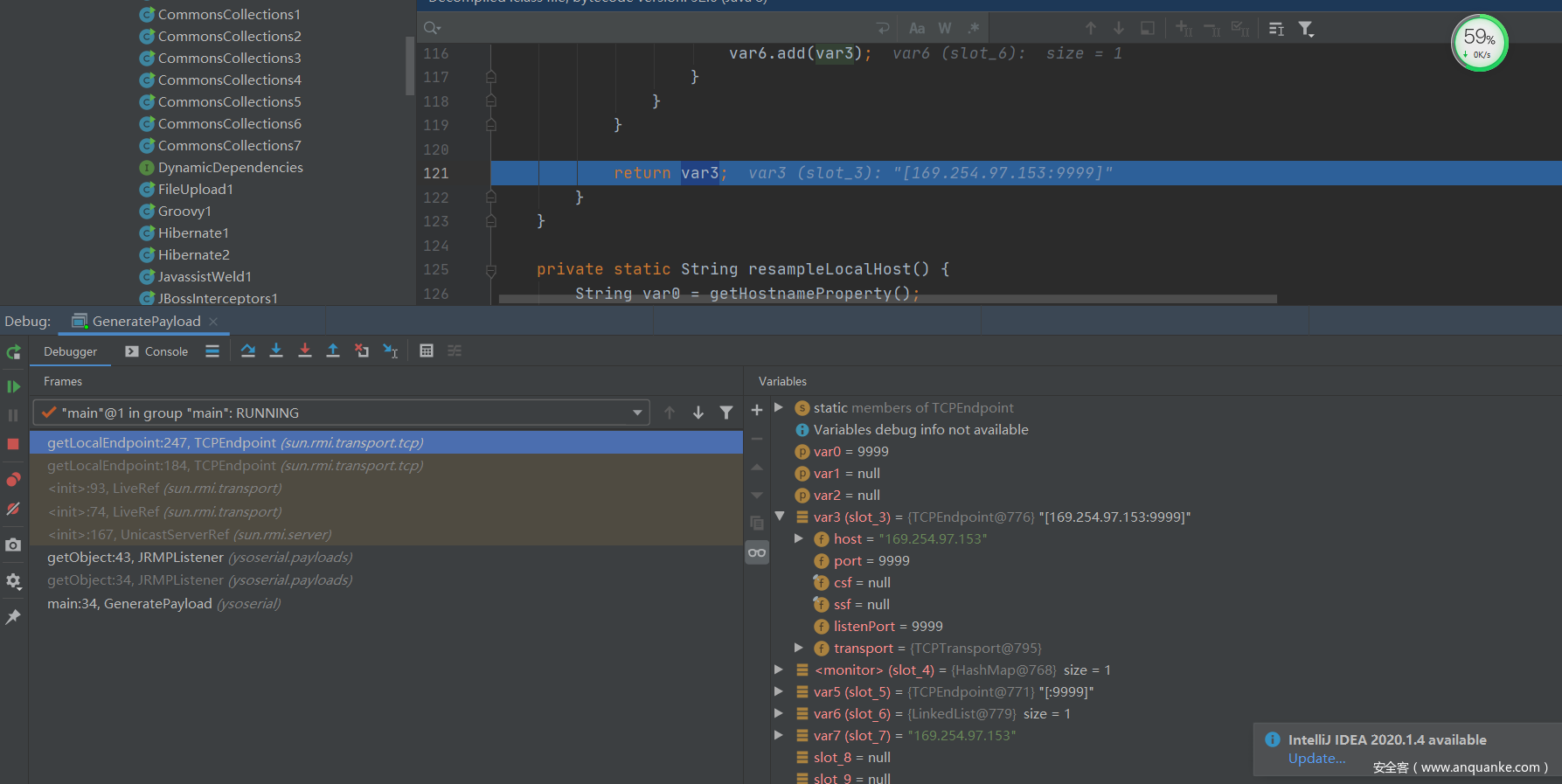Viewport: 1562px width, 784px height.
Task: Resume the program with the green play icon
Action: coord(13,386)
